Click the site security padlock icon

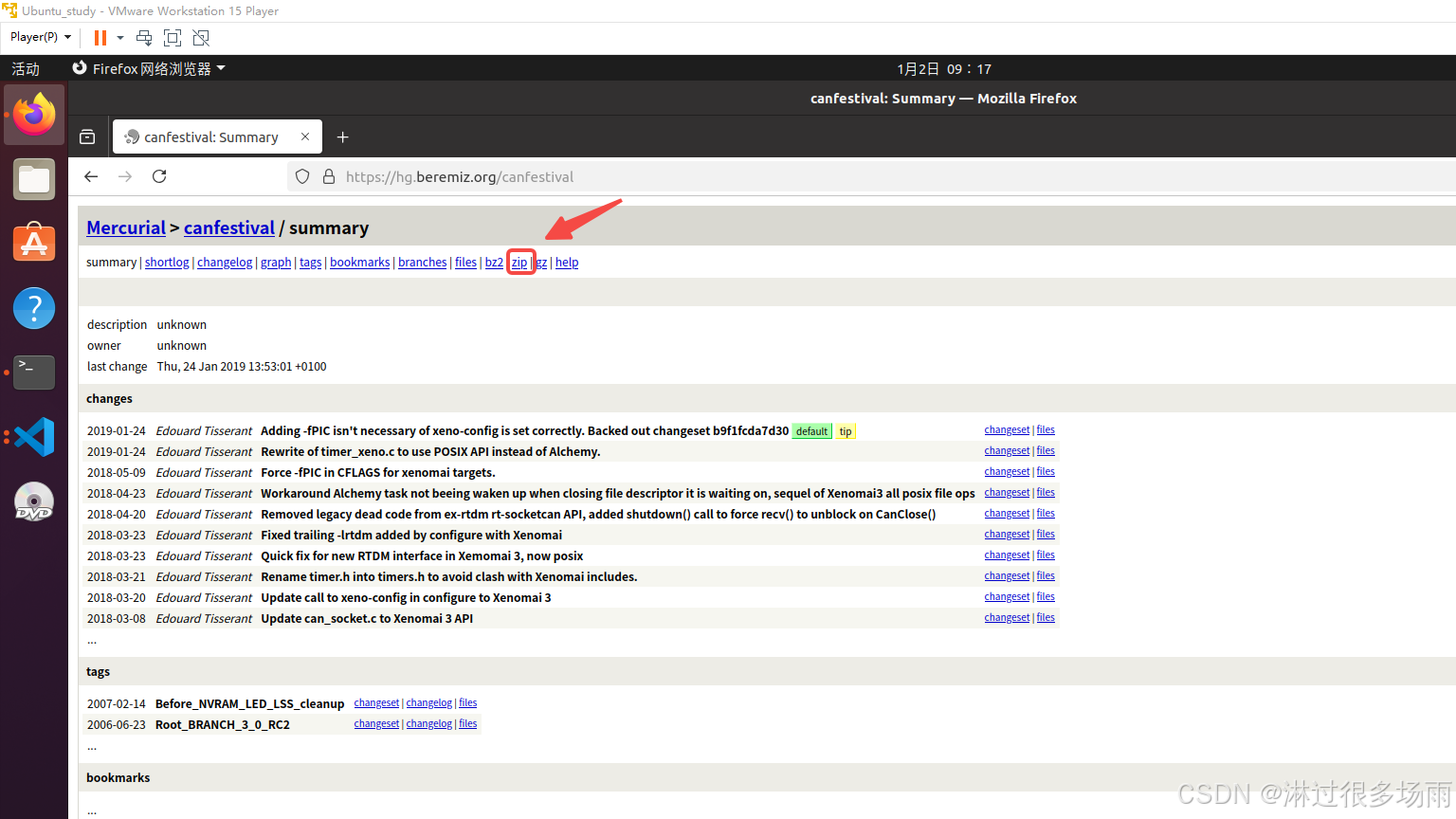pos(329,176)
